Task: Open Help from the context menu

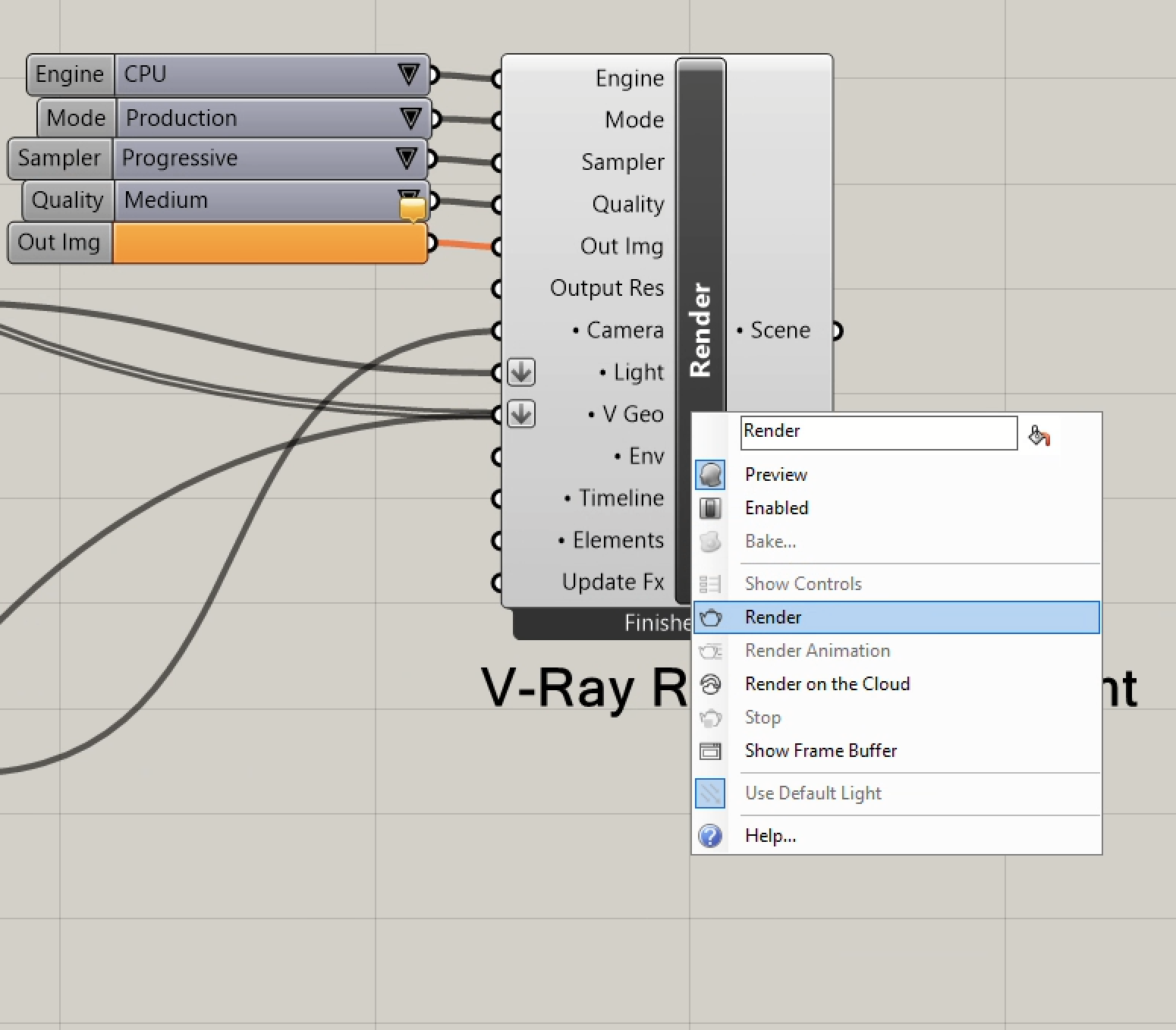Action: 897,836
